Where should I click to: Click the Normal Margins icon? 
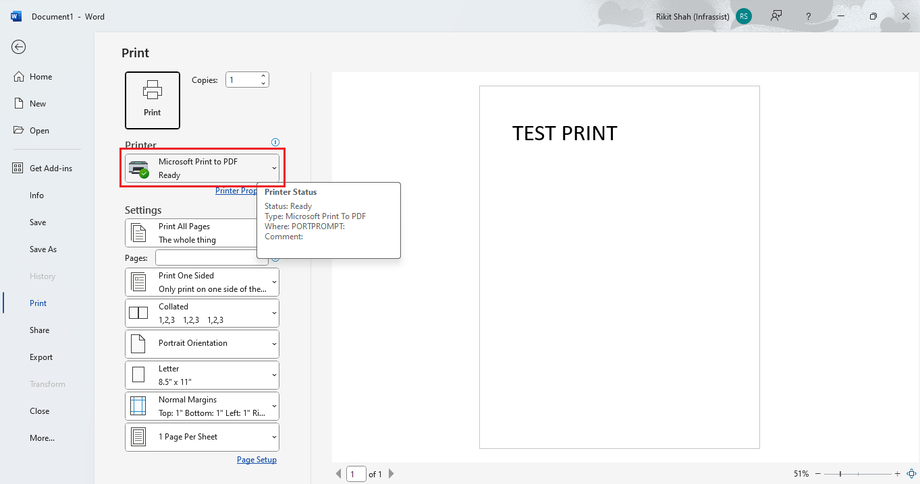(x=138, y=406)
